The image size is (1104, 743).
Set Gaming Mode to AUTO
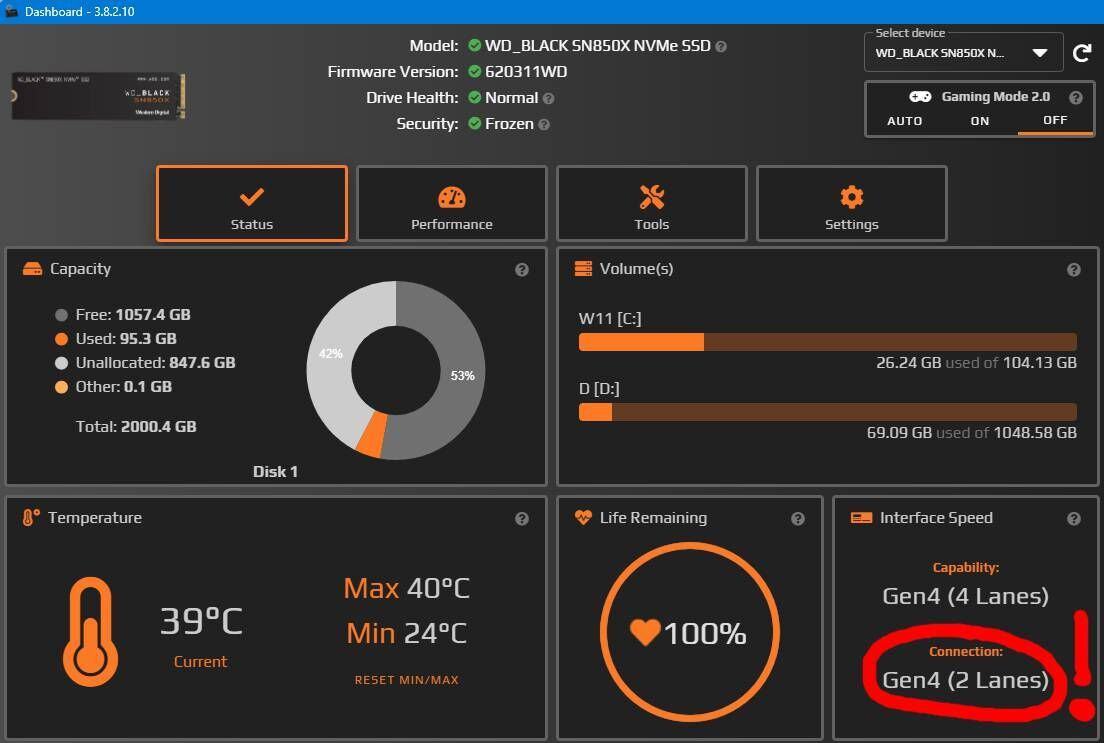(x=905, y=121)
